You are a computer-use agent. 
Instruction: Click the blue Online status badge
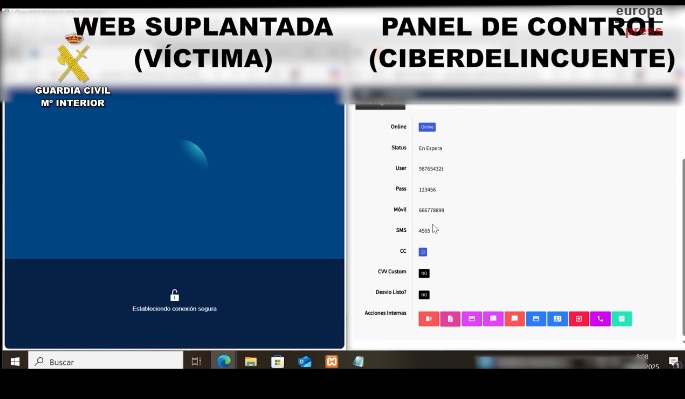point(427,127)
